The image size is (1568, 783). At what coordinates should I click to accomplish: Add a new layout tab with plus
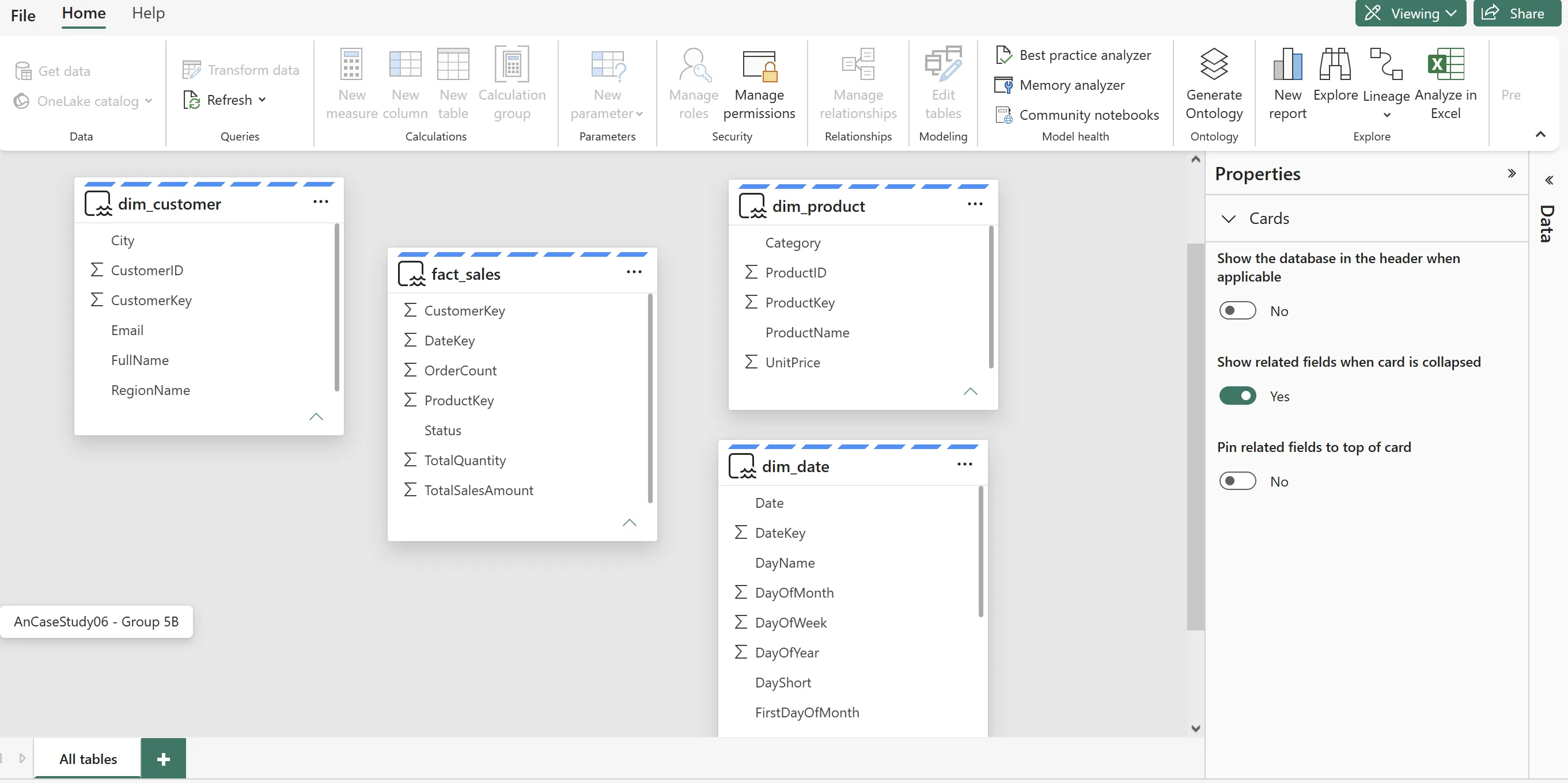click(x=163, y=759)
